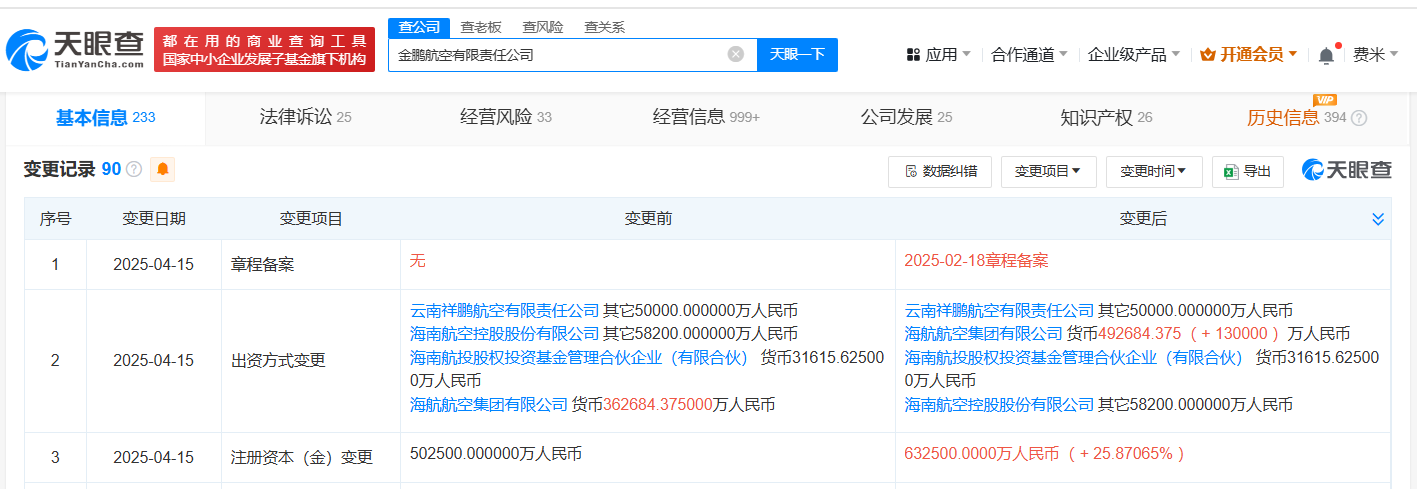This screenshot has width=1417, height=489.
Task: Switch to the 查老板 search tab
Action: click(481, 27)
